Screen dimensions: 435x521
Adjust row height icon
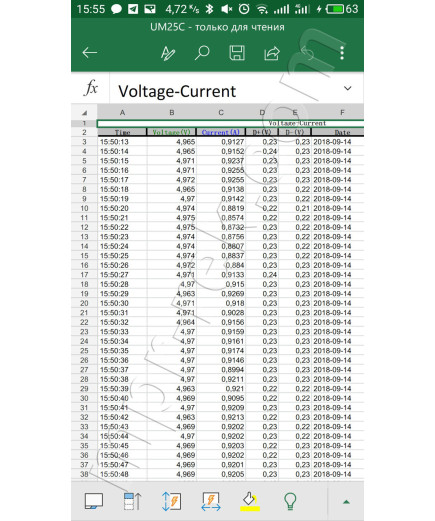(x=171, y=501)
